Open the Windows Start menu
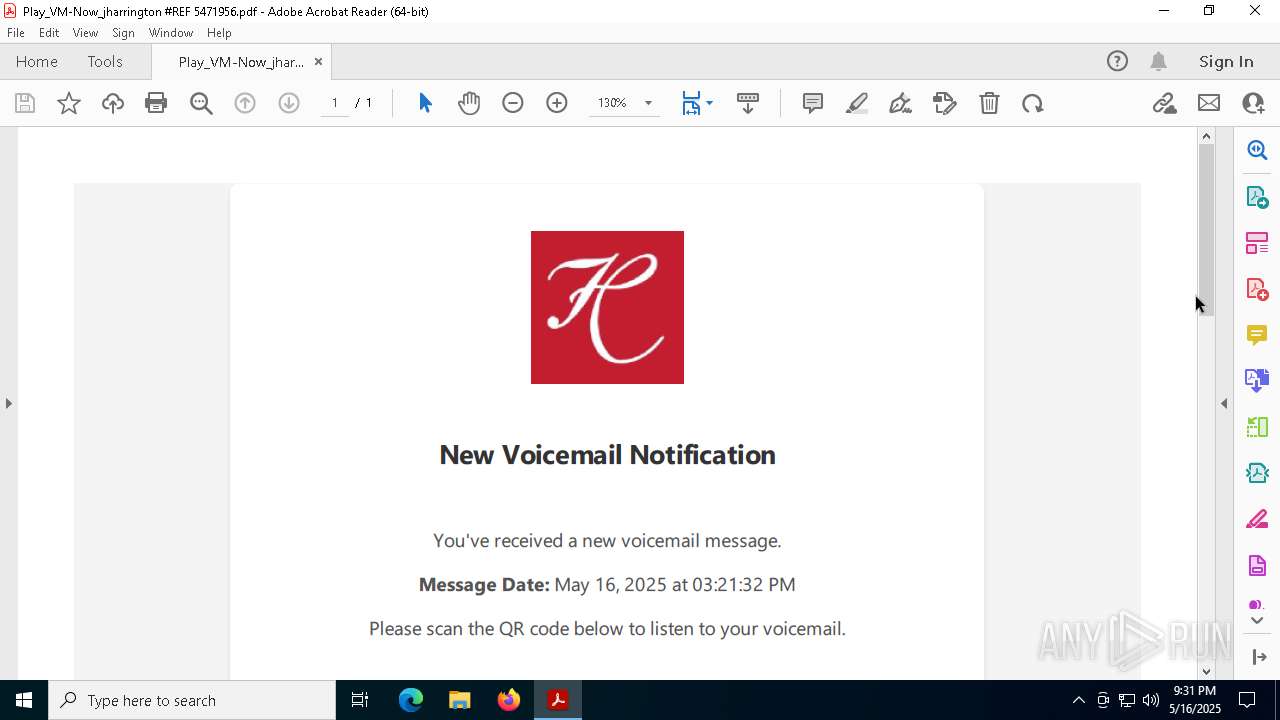This screenshot has width=1280, height=720. 24,700
